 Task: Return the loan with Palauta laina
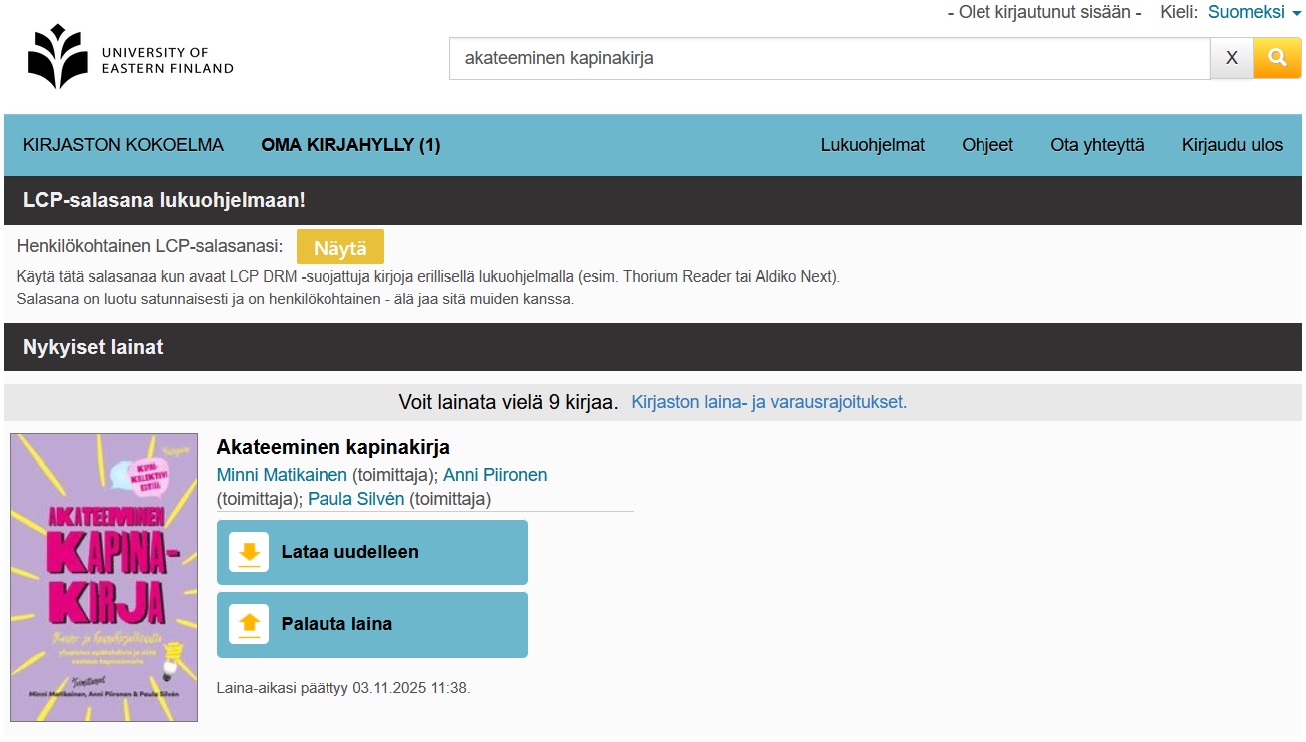click(372, 624)
